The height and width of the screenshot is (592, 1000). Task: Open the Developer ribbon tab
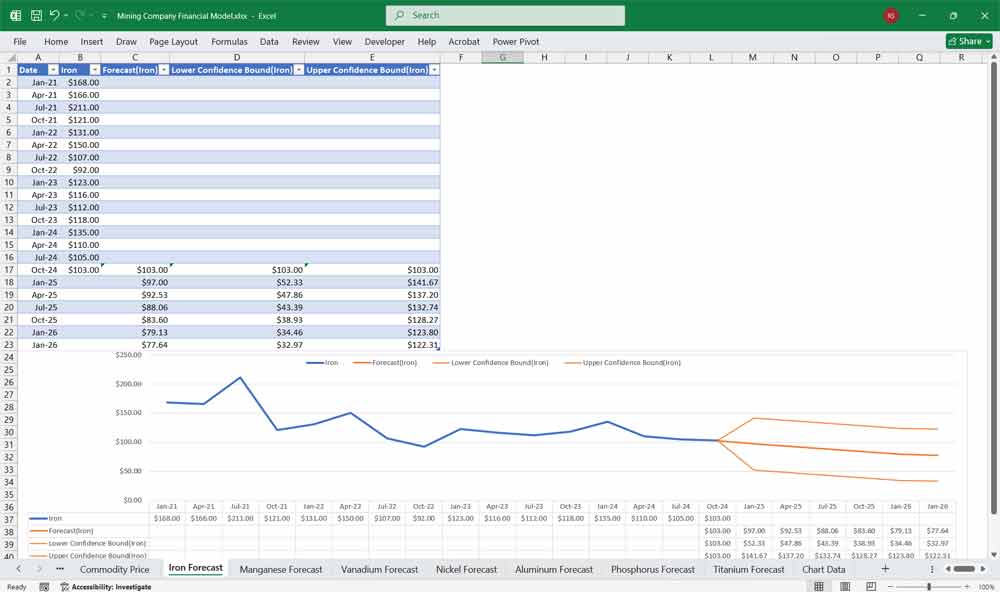(385, 41)
